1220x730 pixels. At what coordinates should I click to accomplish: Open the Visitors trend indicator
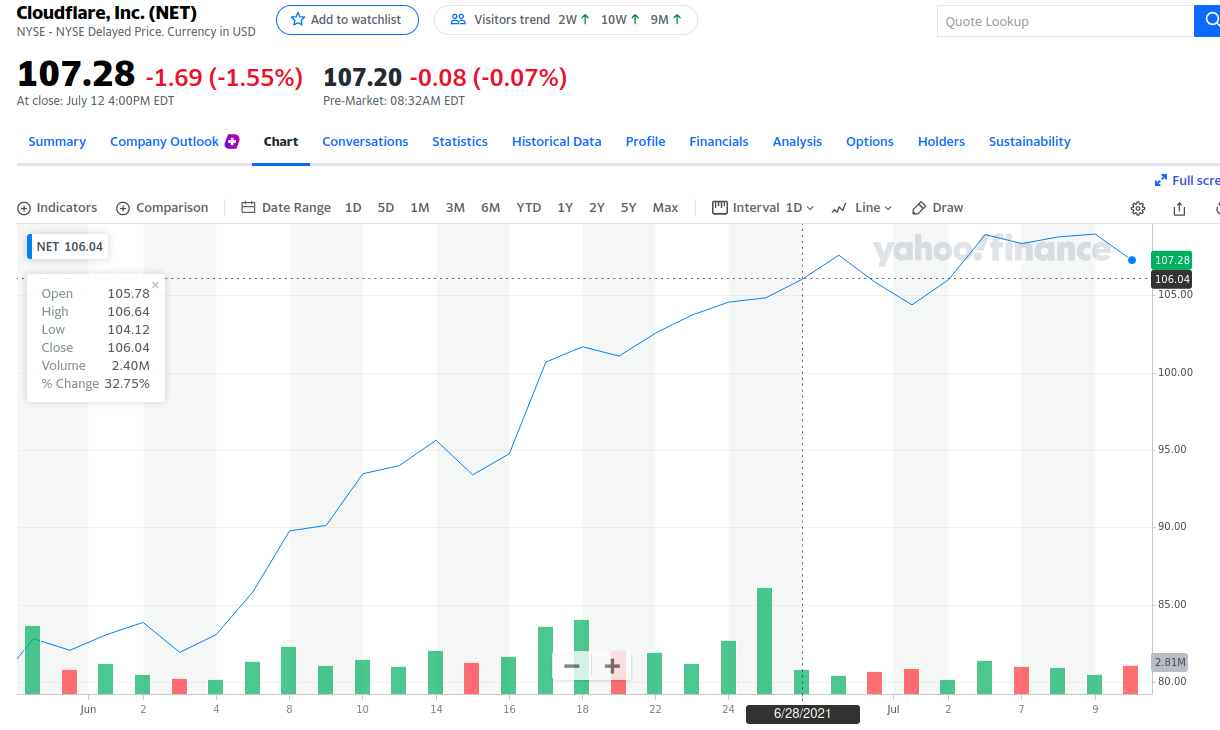click(566, 19)
